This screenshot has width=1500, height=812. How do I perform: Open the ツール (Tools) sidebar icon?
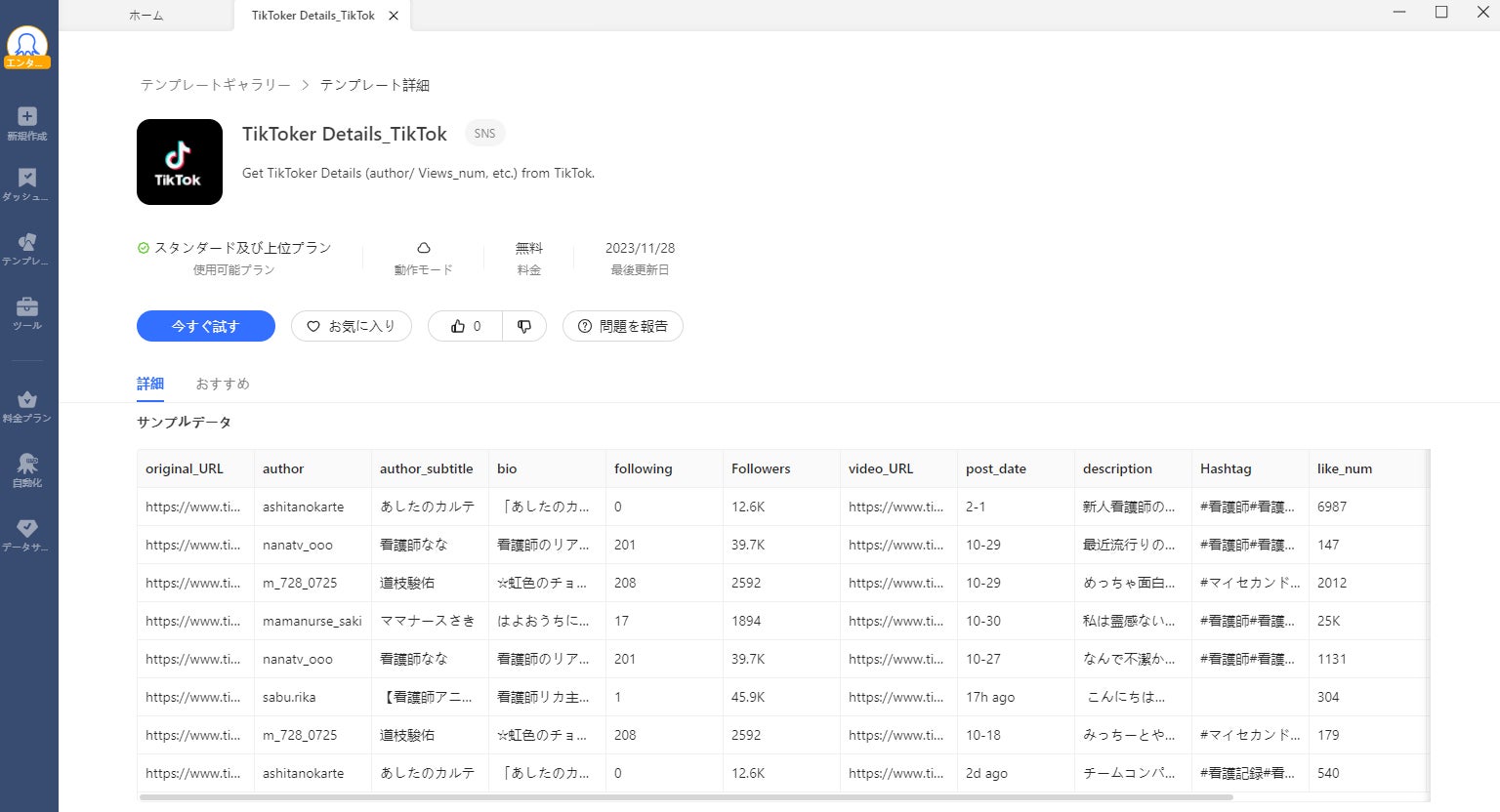[27, 313]
